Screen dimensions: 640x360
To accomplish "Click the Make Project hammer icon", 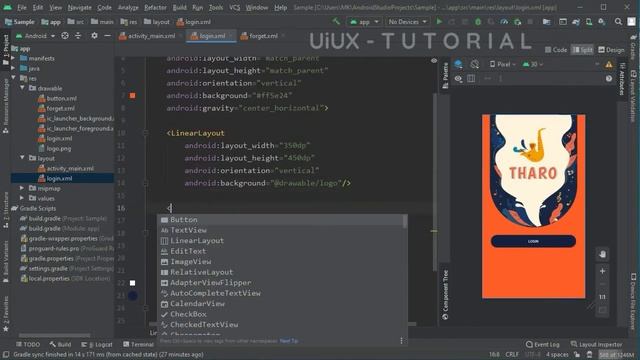I will pyautogui.click(x=336, y=21).
